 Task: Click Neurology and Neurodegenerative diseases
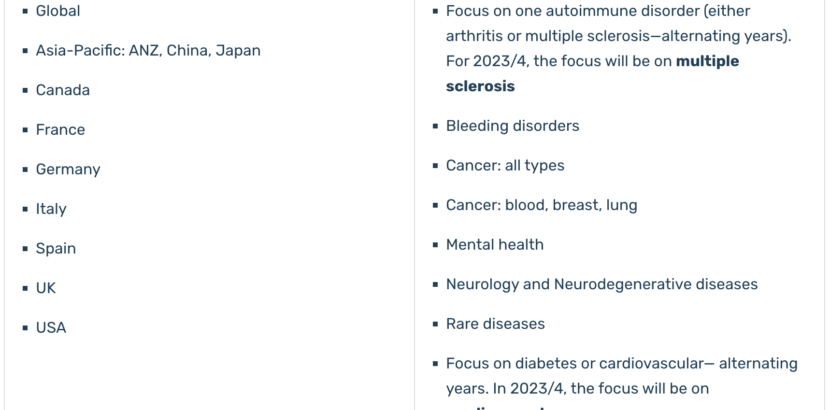click(602, 285)
